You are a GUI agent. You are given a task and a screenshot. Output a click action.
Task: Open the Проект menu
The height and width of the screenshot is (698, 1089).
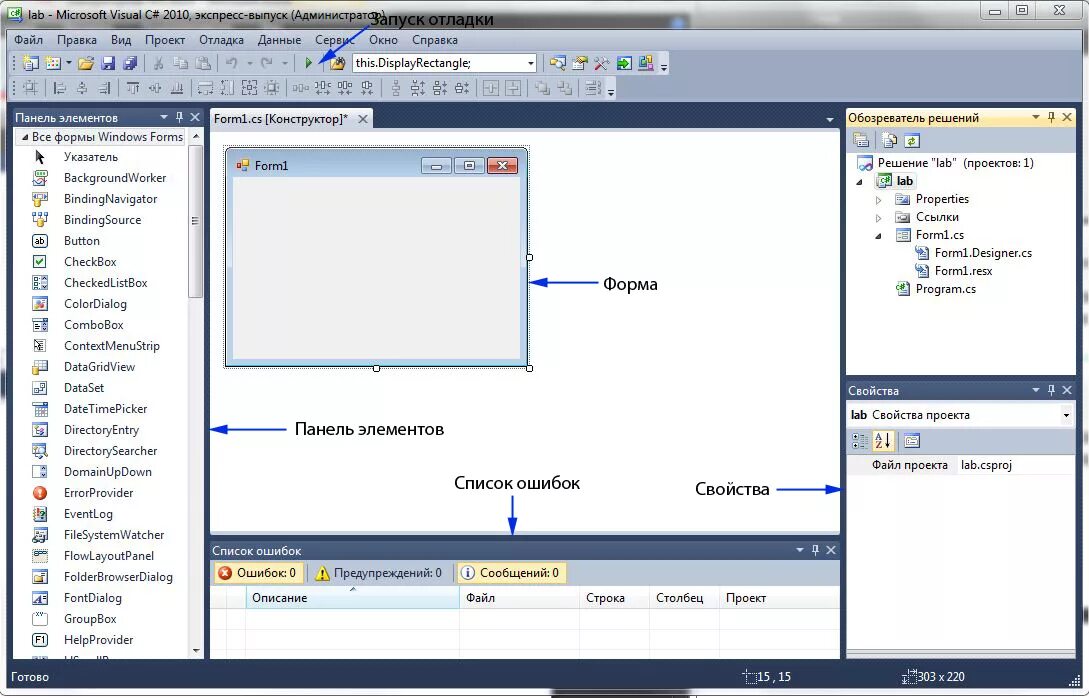(x=165, y=40)
